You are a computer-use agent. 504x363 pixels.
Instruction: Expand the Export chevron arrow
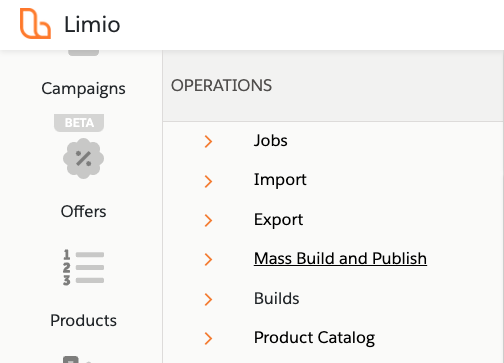(208, 220)
